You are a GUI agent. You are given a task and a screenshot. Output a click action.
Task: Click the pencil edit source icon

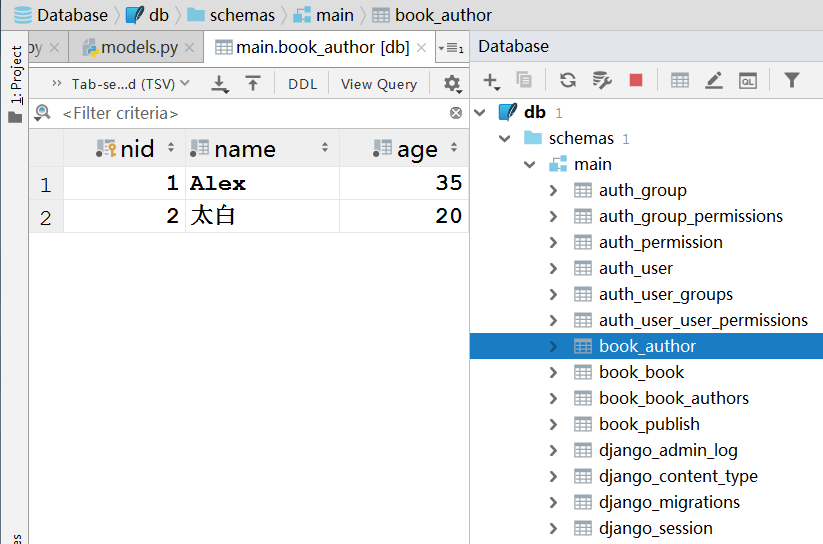713,81
